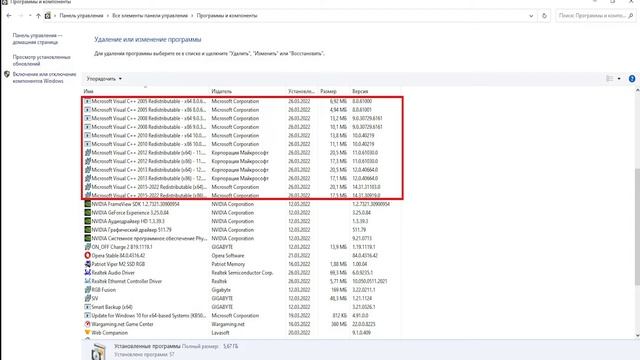The image size is (640, 360).
Task: Click version 84.0.4316.42 cell
Action: [365, 256]
